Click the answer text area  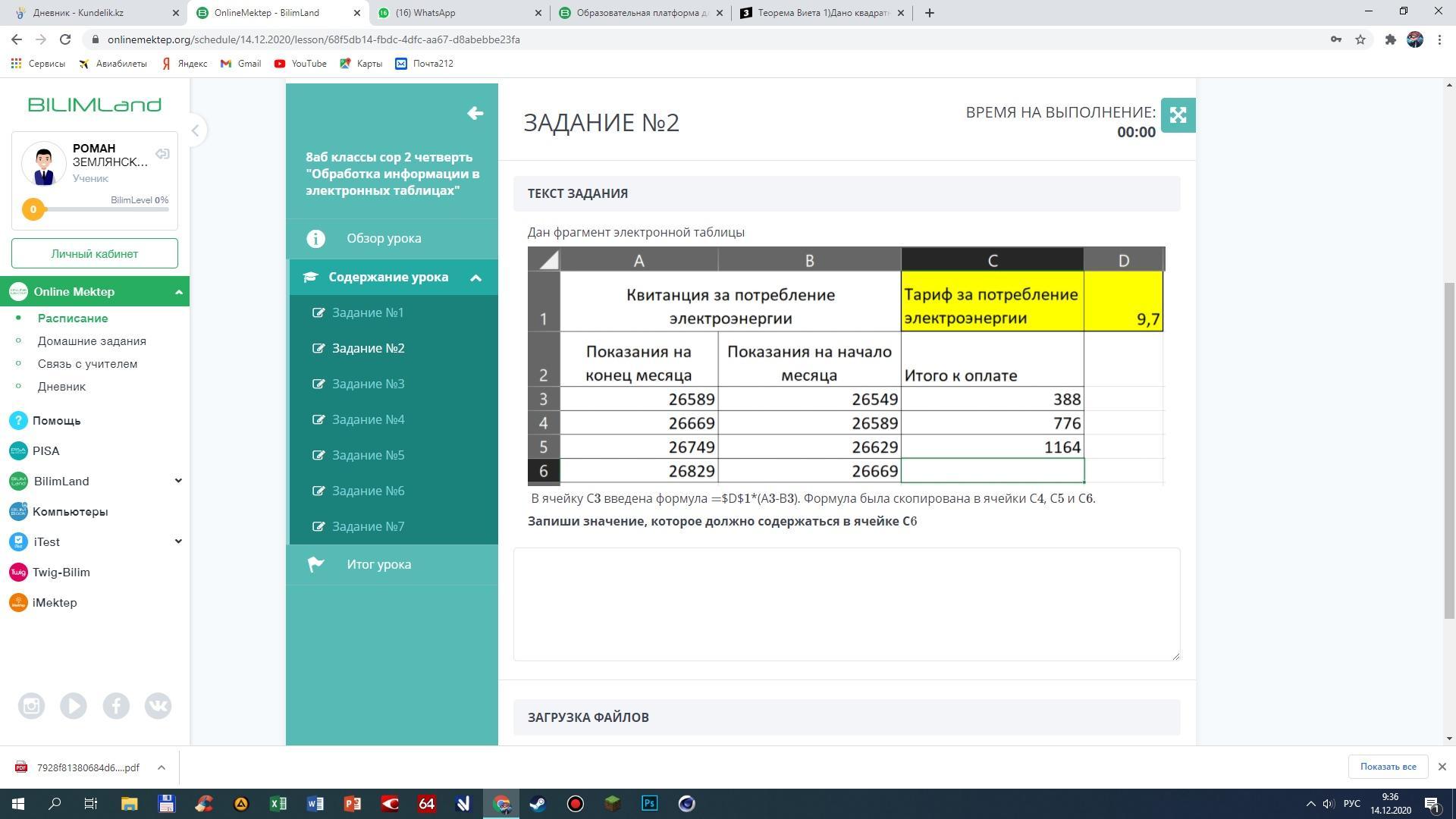[846, 604]
